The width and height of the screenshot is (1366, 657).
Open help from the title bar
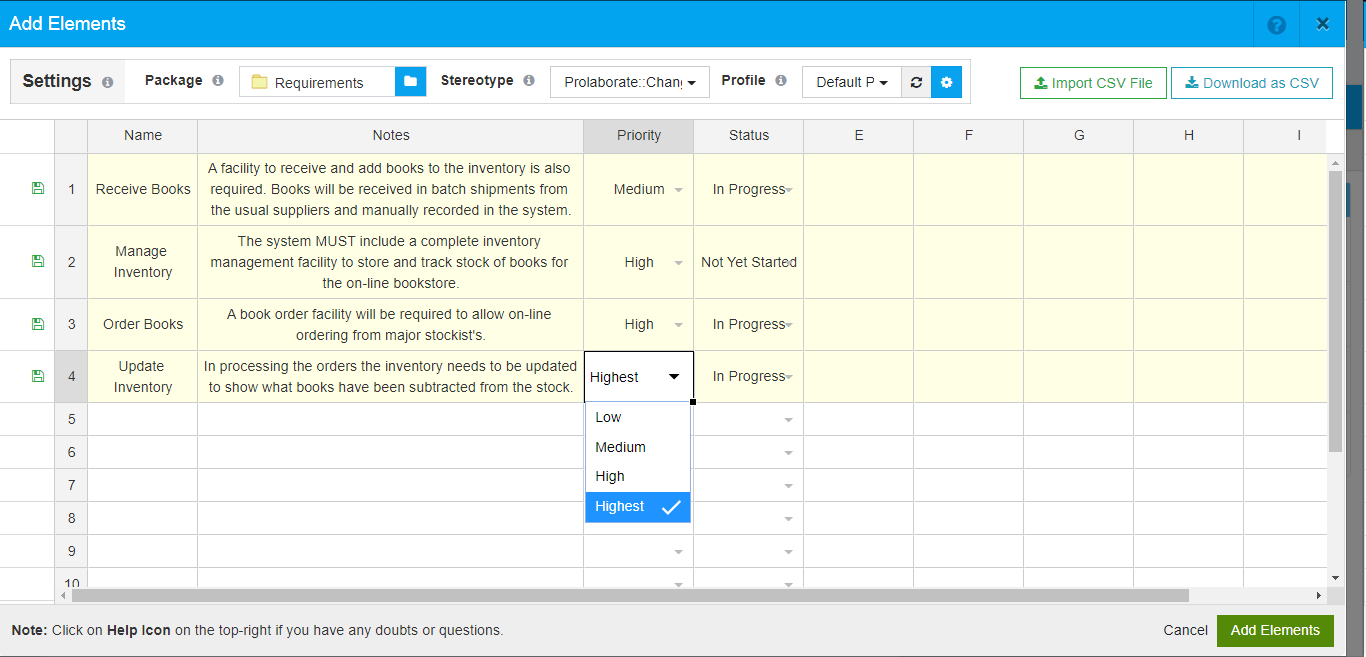1277,23
